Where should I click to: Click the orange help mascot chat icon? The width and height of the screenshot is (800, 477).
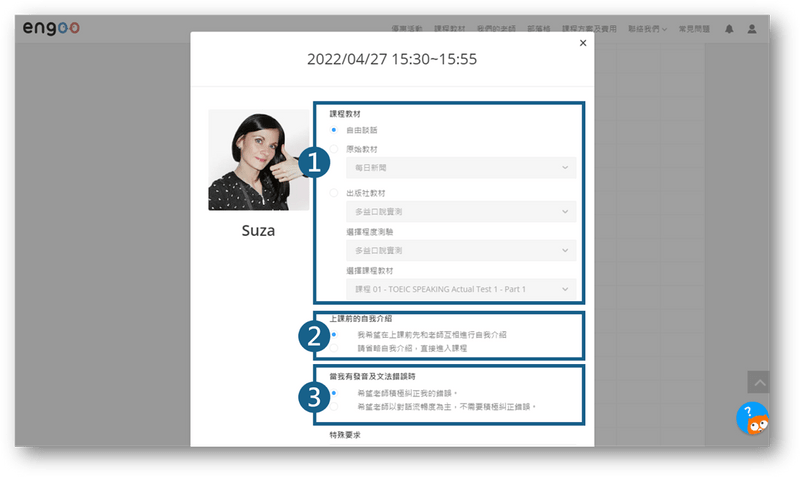tap(752, 419)
